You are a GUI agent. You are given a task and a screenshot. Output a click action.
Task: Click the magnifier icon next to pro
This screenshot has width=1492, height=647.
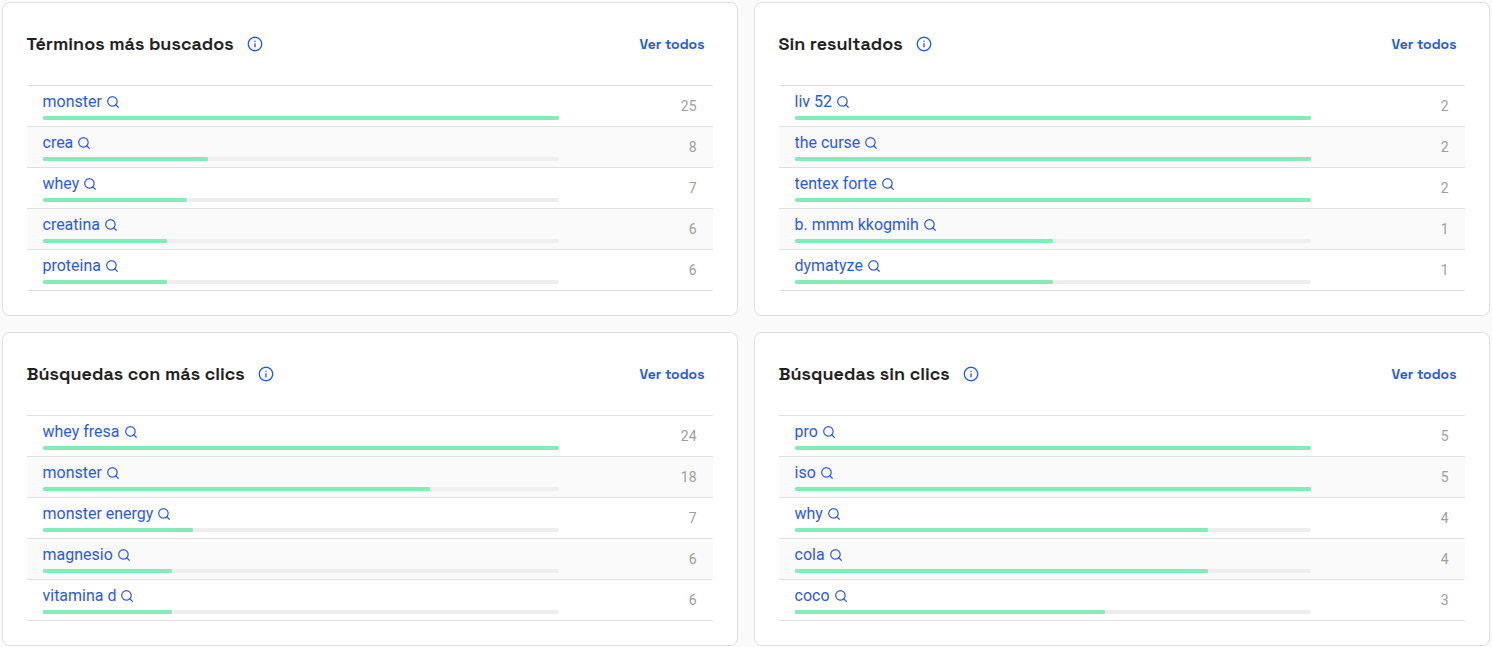pos(829,432)
